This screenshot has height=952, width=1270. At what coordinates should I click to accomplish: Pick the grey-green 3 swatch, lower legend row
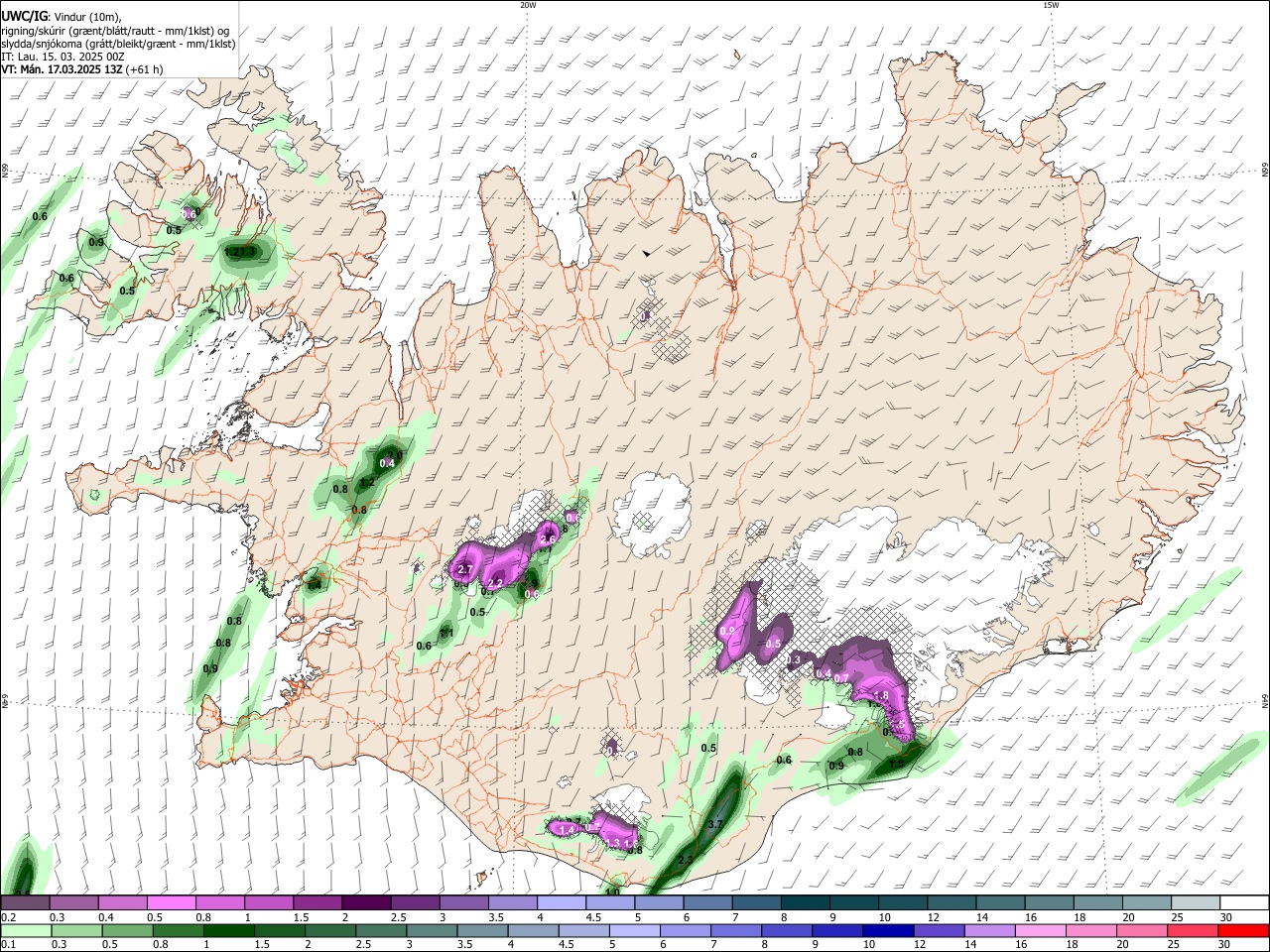433,930
